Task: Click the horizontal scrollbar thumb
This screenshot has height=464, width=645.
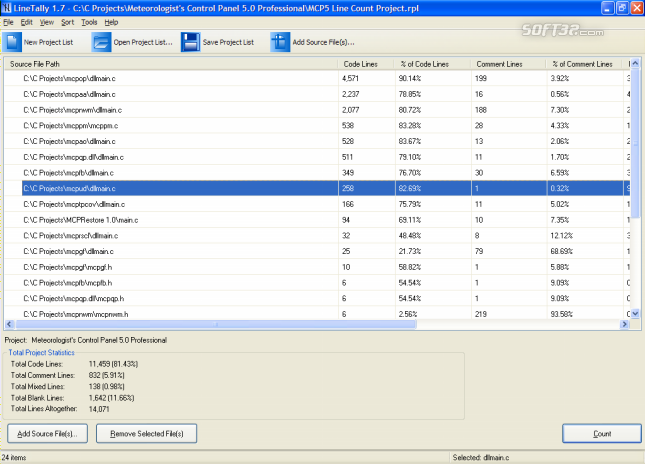Action: click(x=216, y=324)
